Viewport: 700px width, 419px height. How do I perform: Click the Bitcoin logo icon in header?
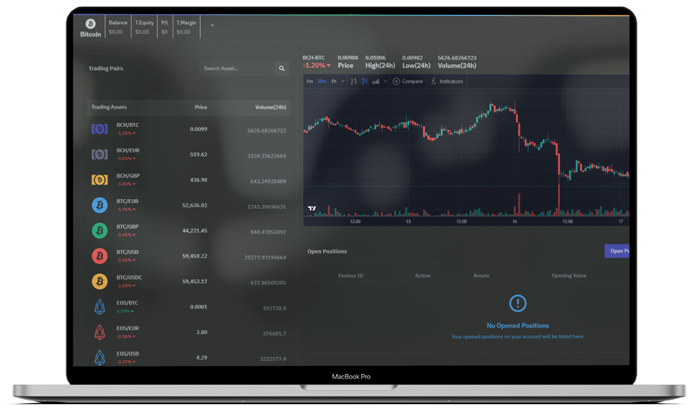90,23
